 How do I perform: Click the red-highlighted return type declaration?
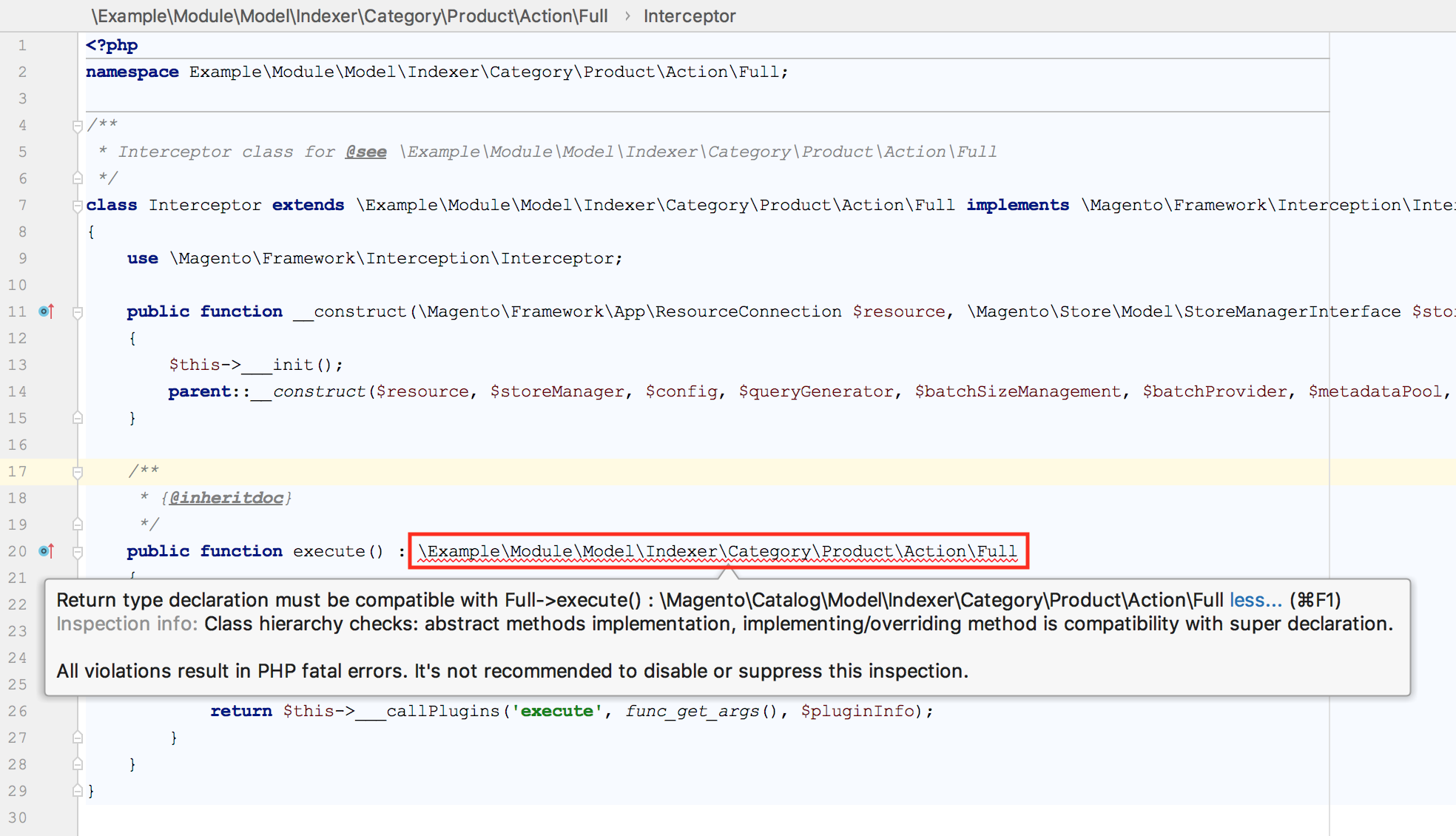click(718, 551)
